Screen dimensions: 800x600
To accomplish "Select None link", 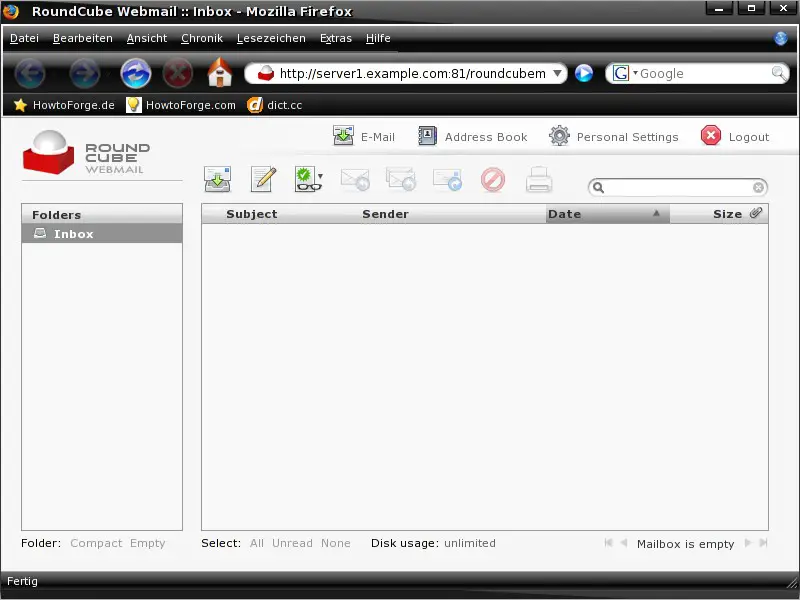I will (x=335, y=543).
